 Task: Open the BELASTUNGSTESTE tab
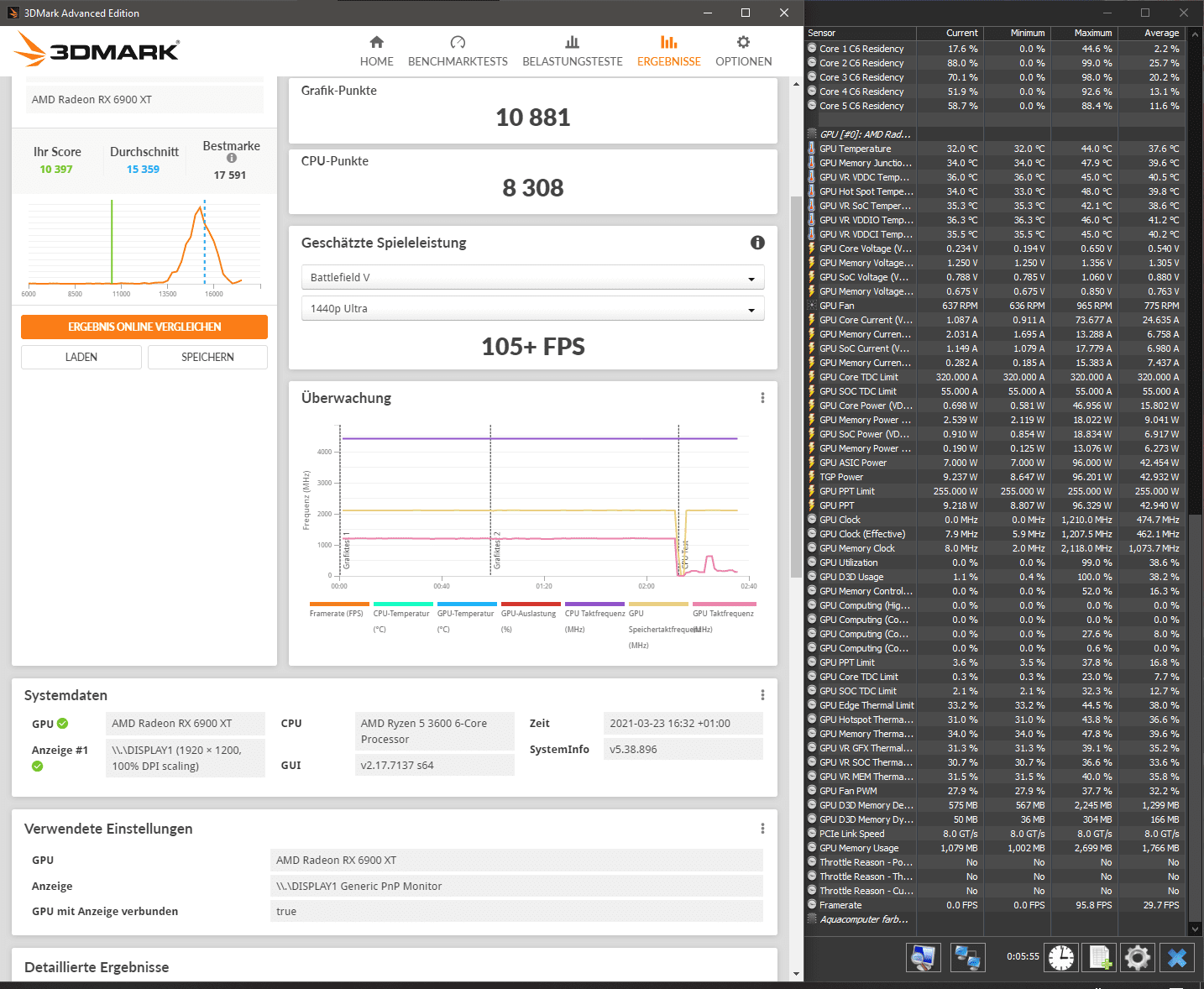573,51
